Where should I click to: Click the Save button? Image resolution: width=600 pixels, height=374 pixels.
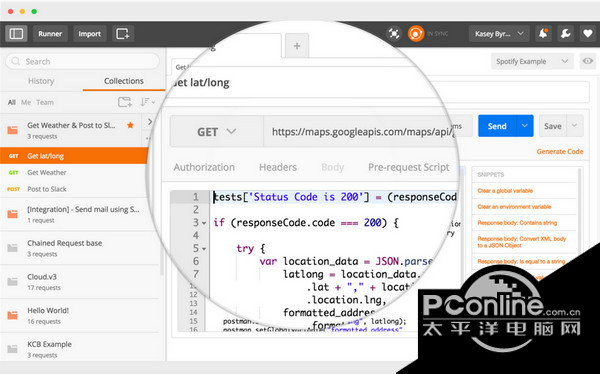pyautogui.click(x=553, y=126)
